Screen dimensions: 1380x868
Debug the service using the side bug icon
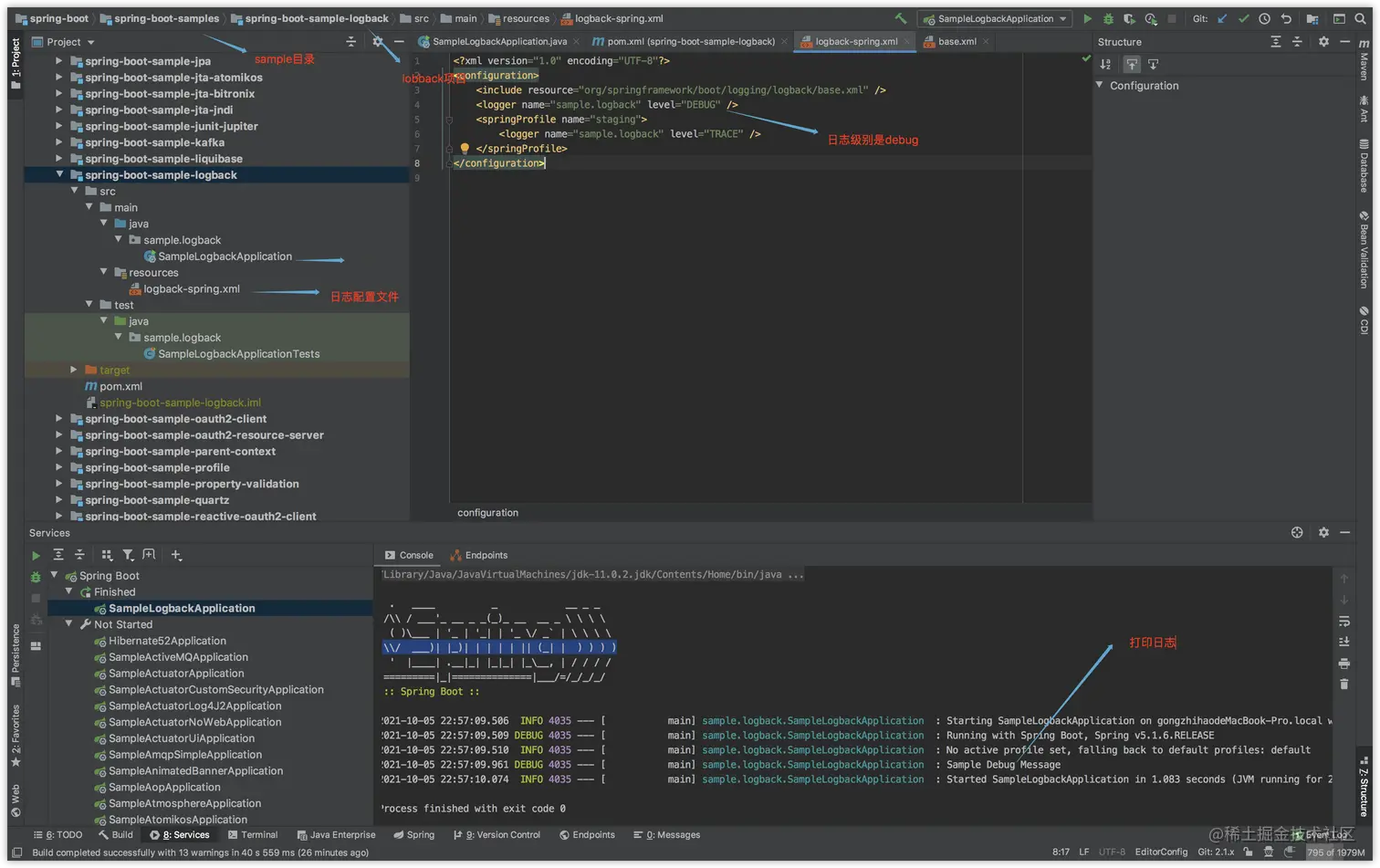point(36,577)
